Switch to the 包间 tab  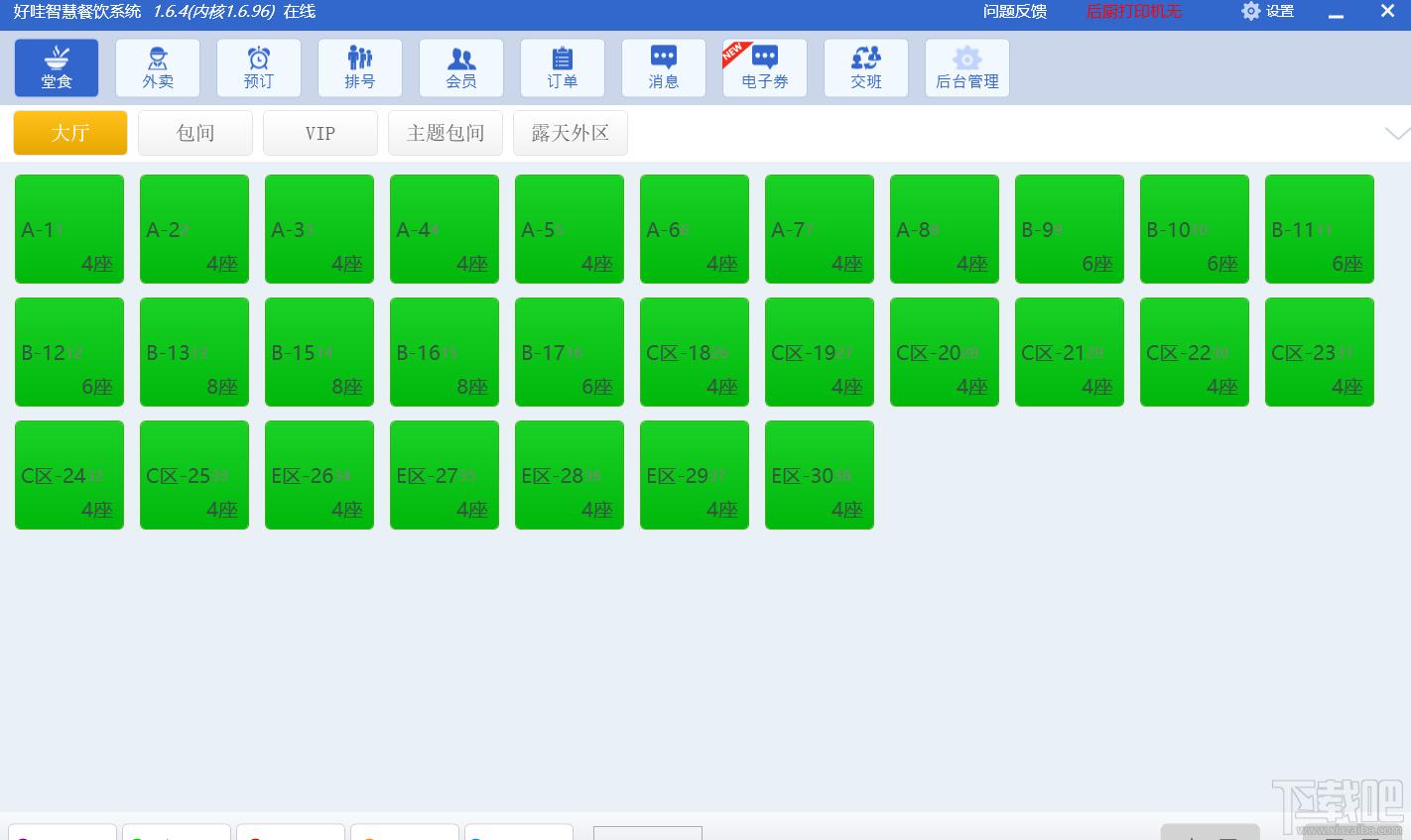point(195,133)
